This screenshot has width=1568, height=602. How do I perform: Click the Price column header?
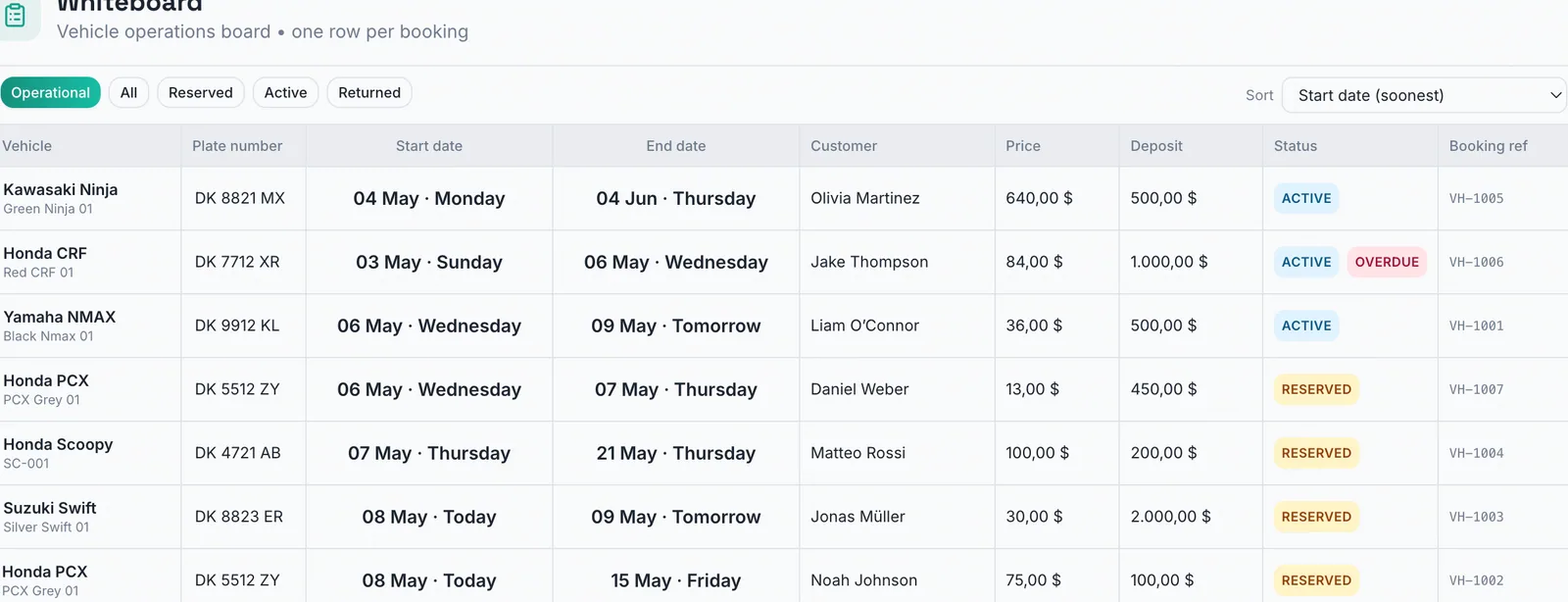pos(1023,146)
